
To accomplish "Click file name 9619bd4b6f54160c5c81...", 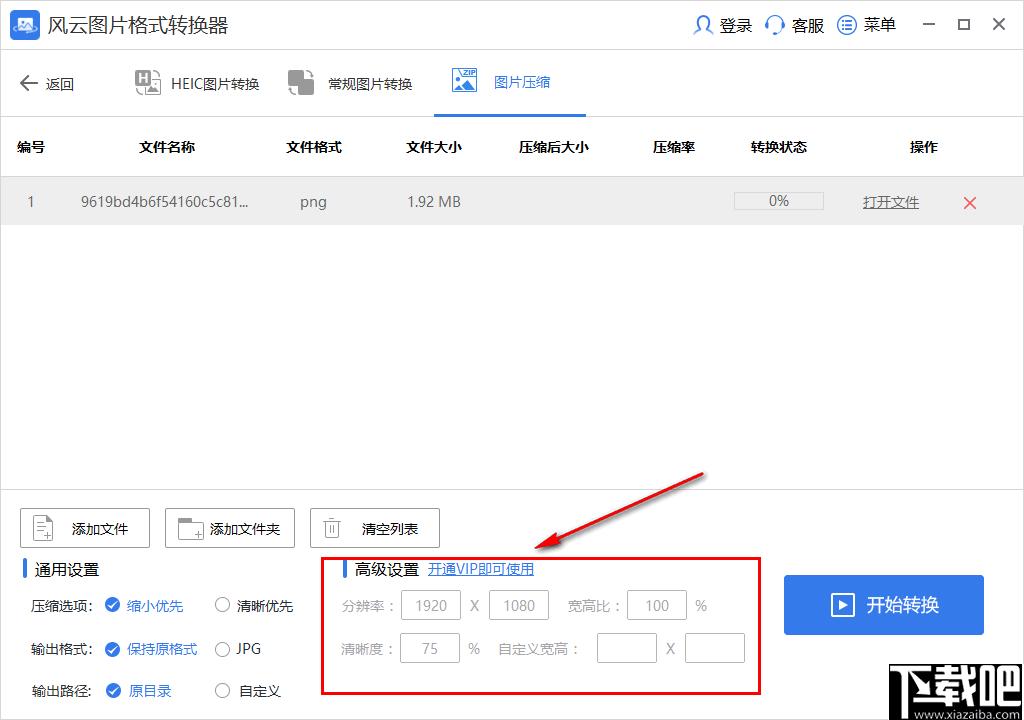I will (x=165, y=202).
